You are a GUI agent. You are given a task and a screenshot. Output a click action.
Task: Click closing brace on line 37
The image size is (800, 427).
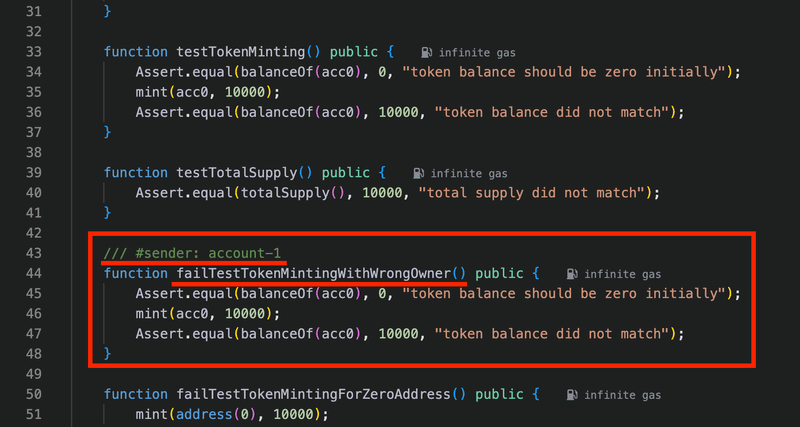click(x=107, y=132)
